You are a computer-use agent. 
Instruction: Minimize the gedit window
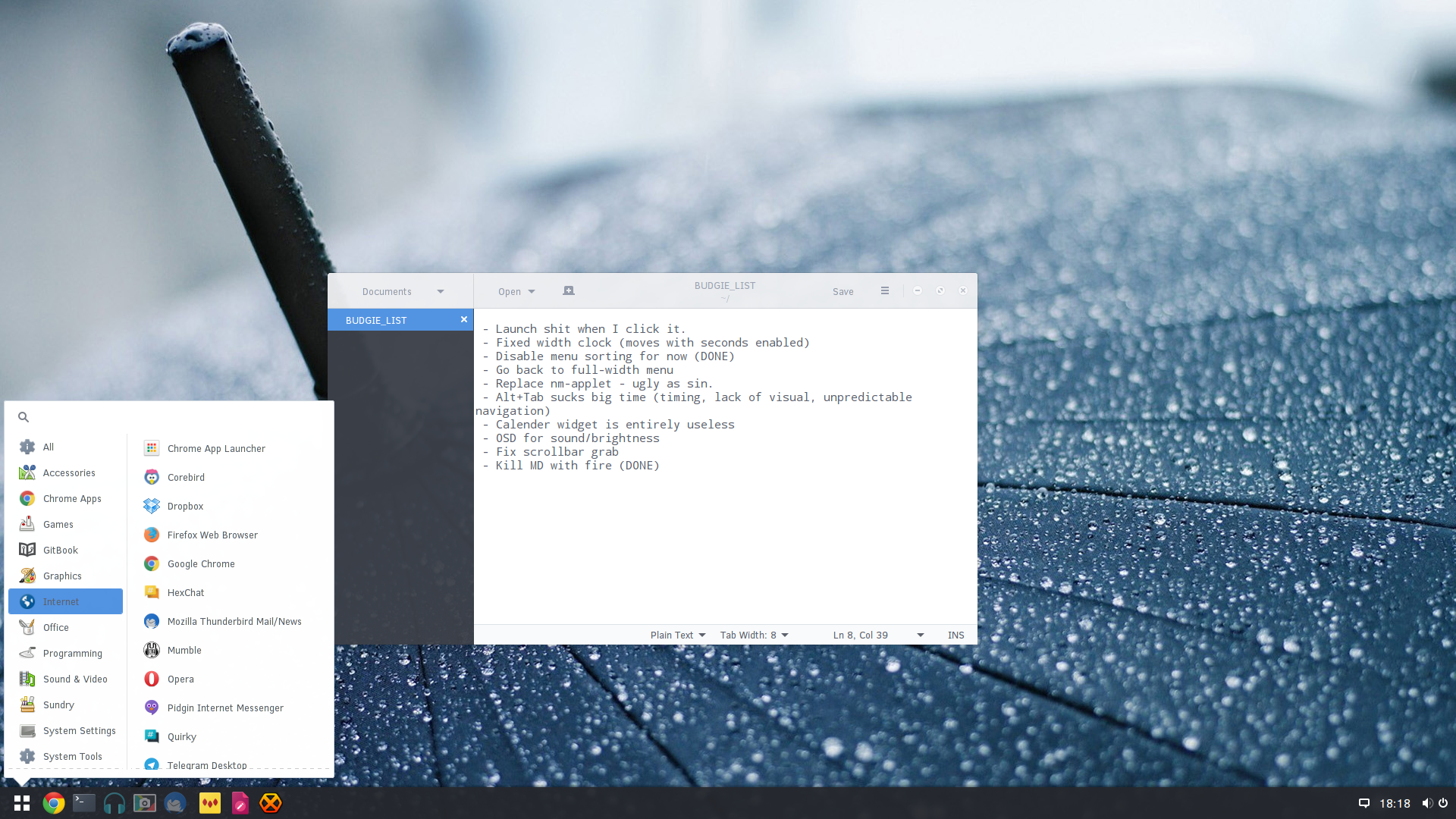click(x=918, y=291)
